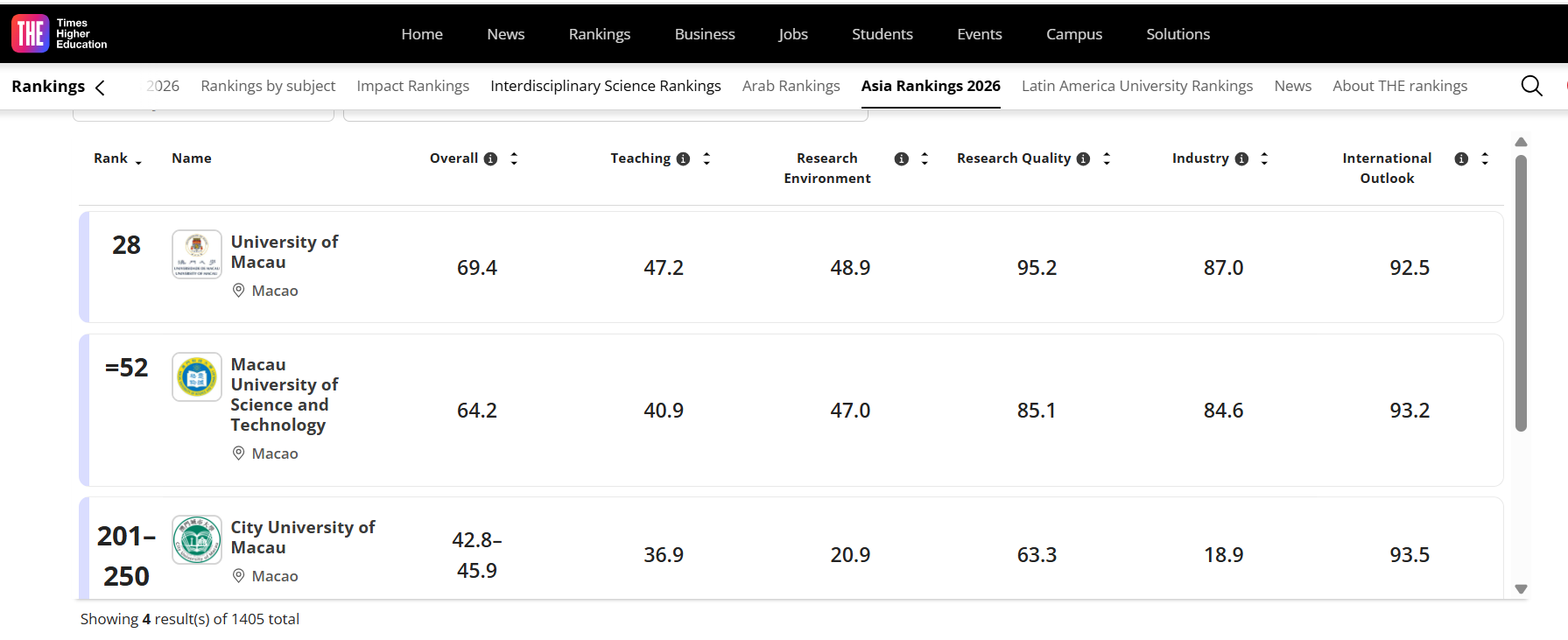Click scrollbar up arrow of results table
Image resolution: width=1568 pixels, height=640 pixels.
pos(1521,142)
